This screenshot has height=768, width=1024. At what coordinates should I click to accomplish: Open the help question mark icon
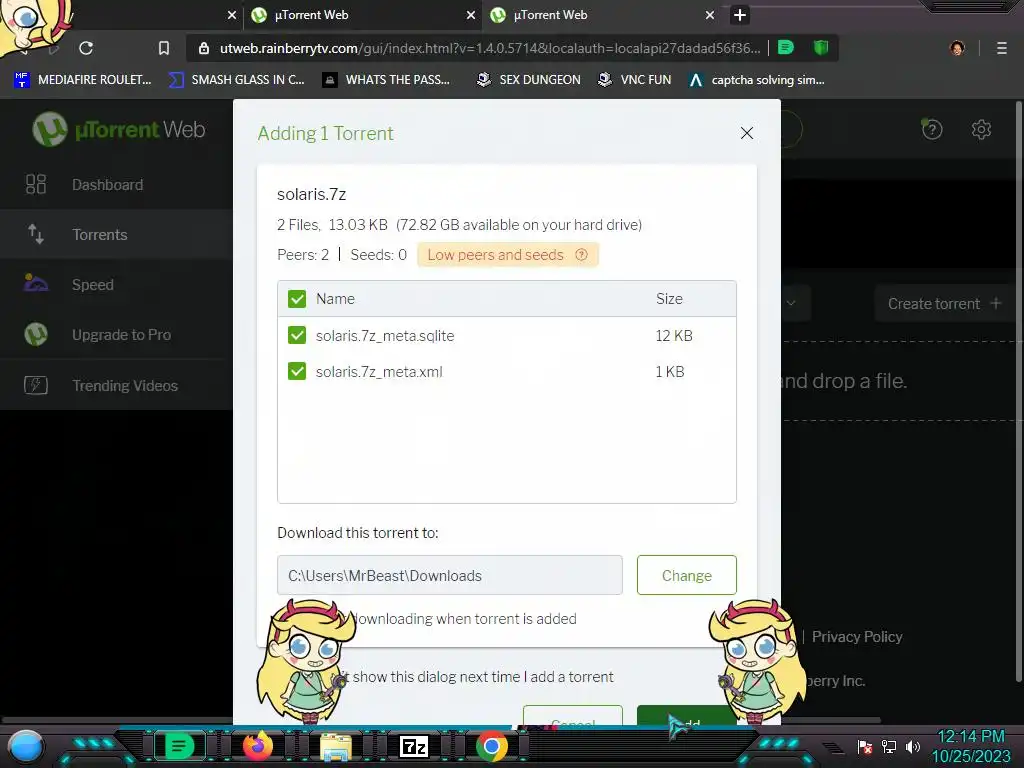click(x=932, y=129)
